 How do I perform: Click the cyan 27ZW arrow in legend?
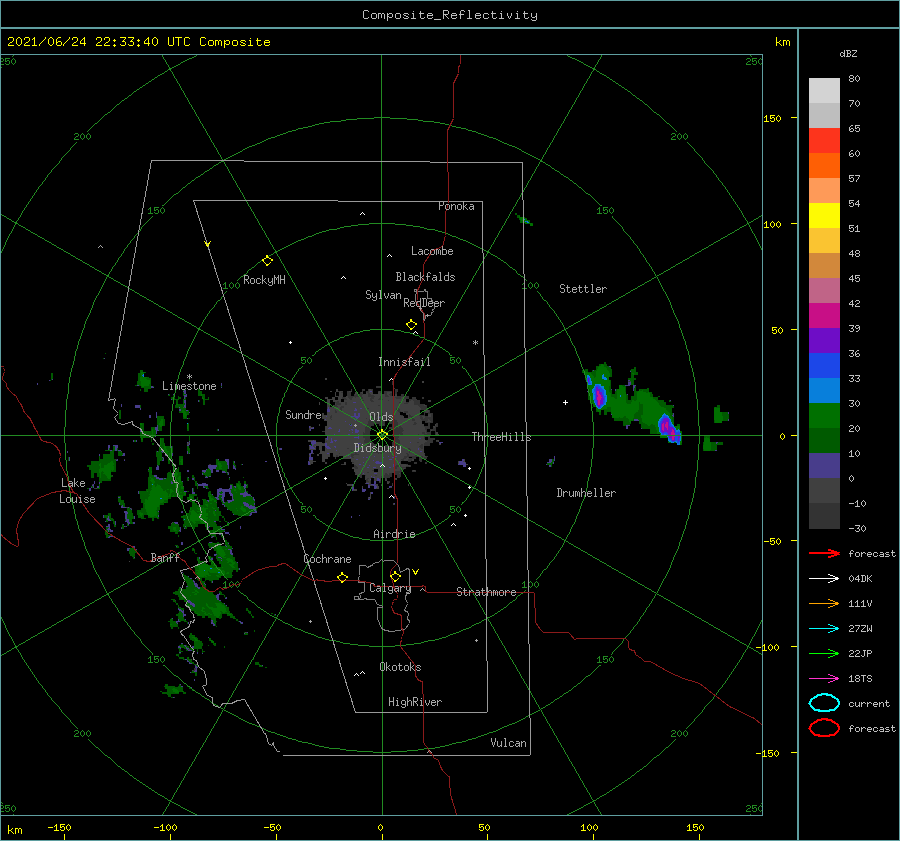824,629
